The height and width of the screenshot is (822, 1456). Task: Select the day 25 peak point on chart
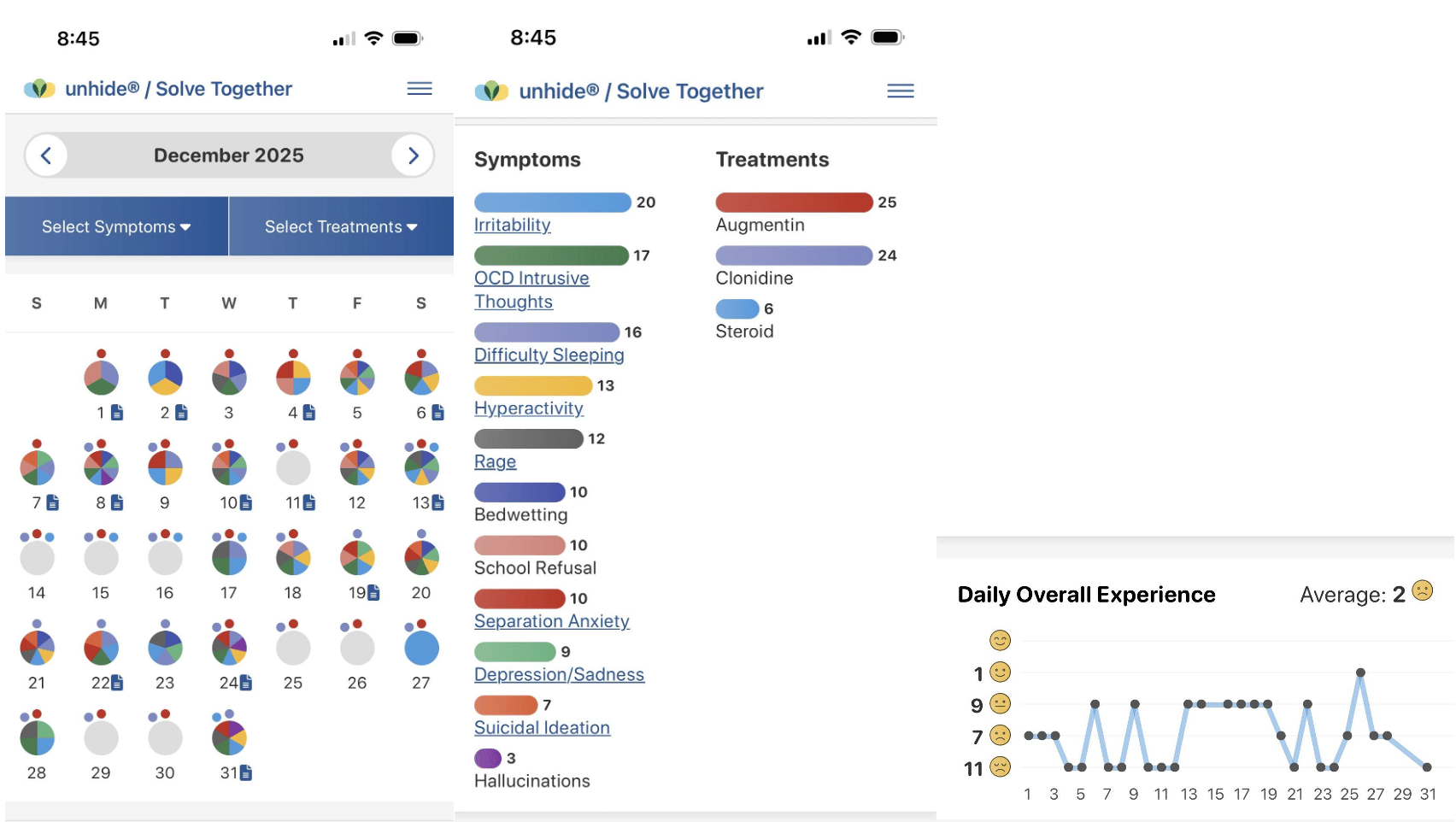1360,672
